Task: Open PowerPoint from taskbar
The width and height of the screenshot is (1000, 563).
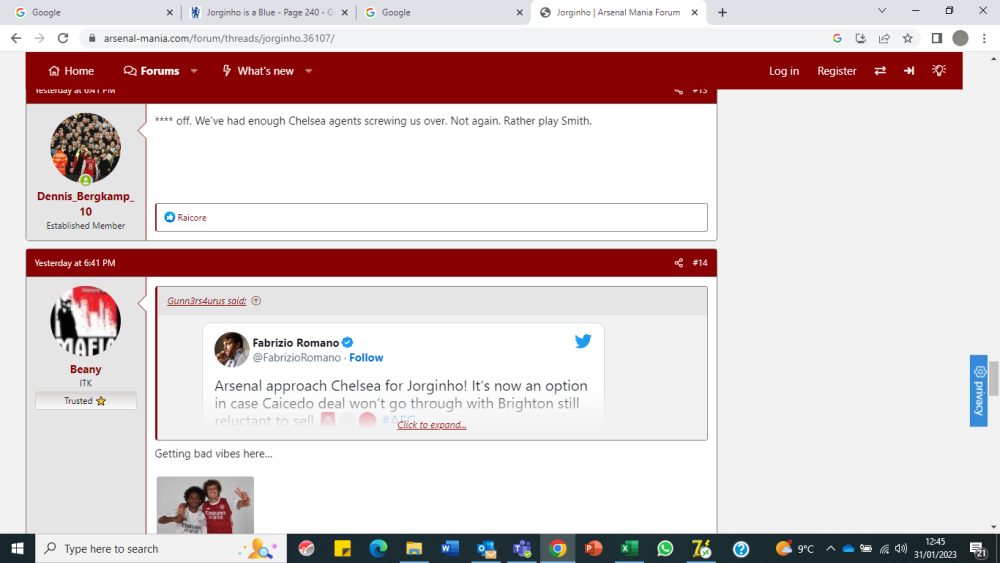Action: (x=593, y=548)
